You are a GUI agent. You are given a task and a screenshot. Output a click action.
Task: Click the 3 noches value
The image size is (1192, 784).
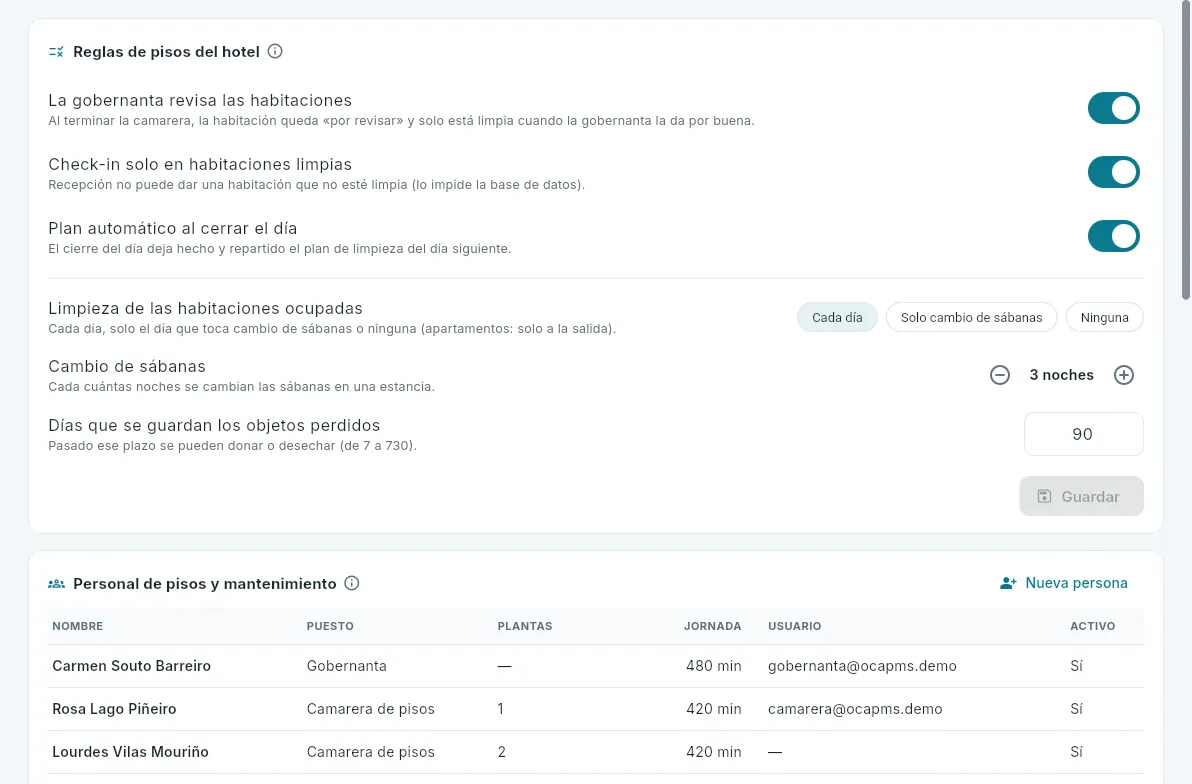pos(1061,375)
